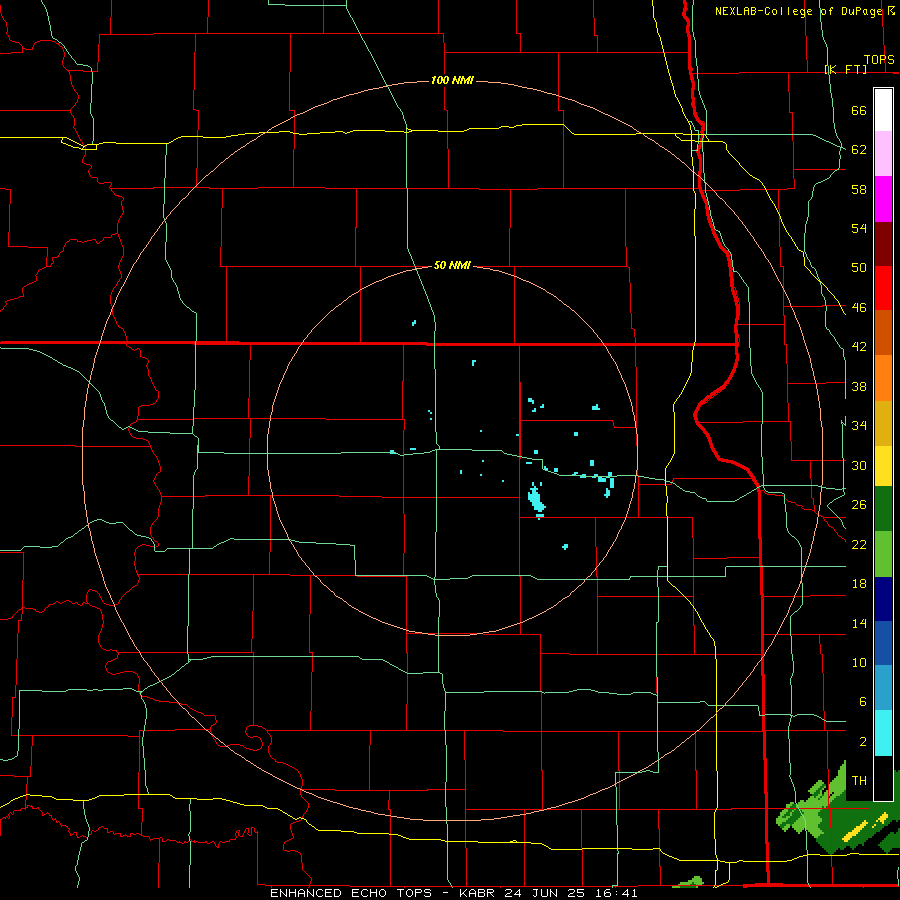Click the 34 value on the legend
The width and height of the screenshot is (900, 900).
(859, 426)
